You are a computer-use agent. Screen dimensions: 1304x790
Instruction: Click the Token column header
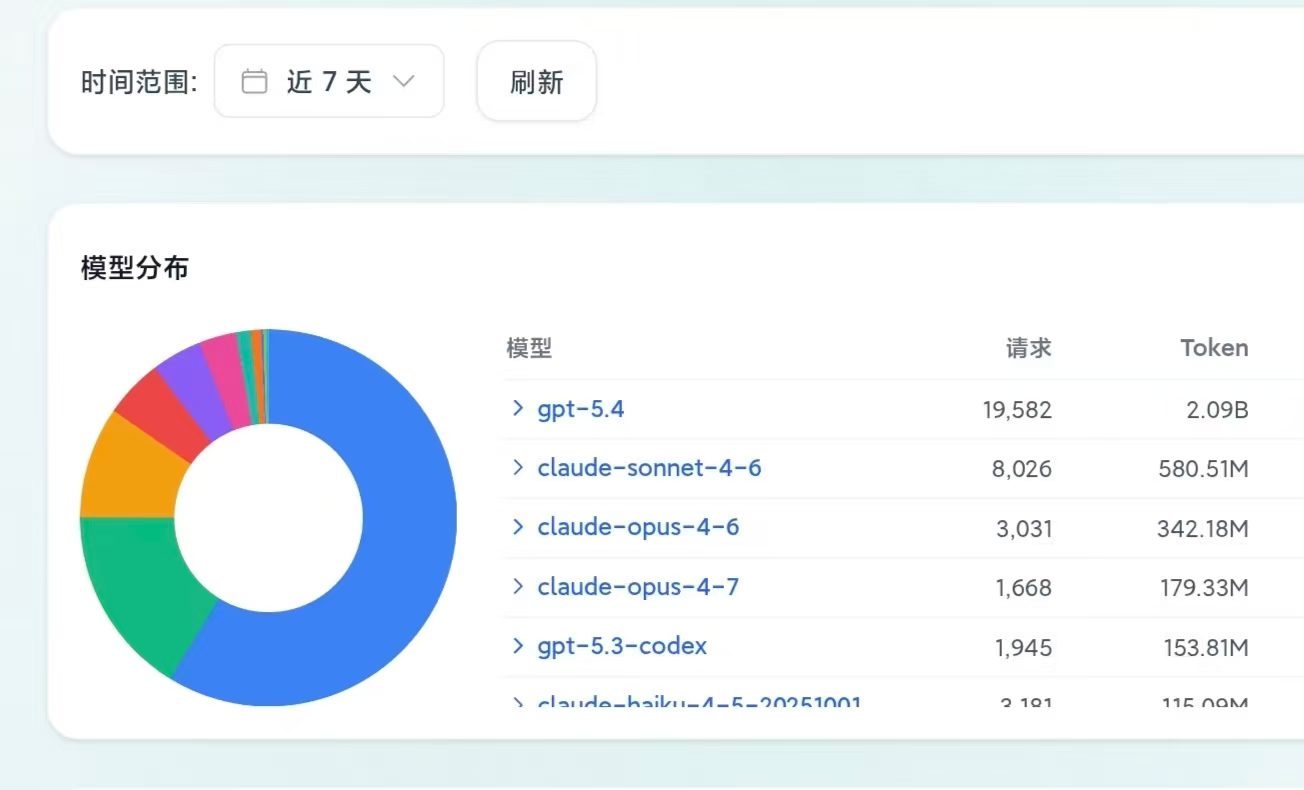pyautogui.click(x=1214, y=348)
